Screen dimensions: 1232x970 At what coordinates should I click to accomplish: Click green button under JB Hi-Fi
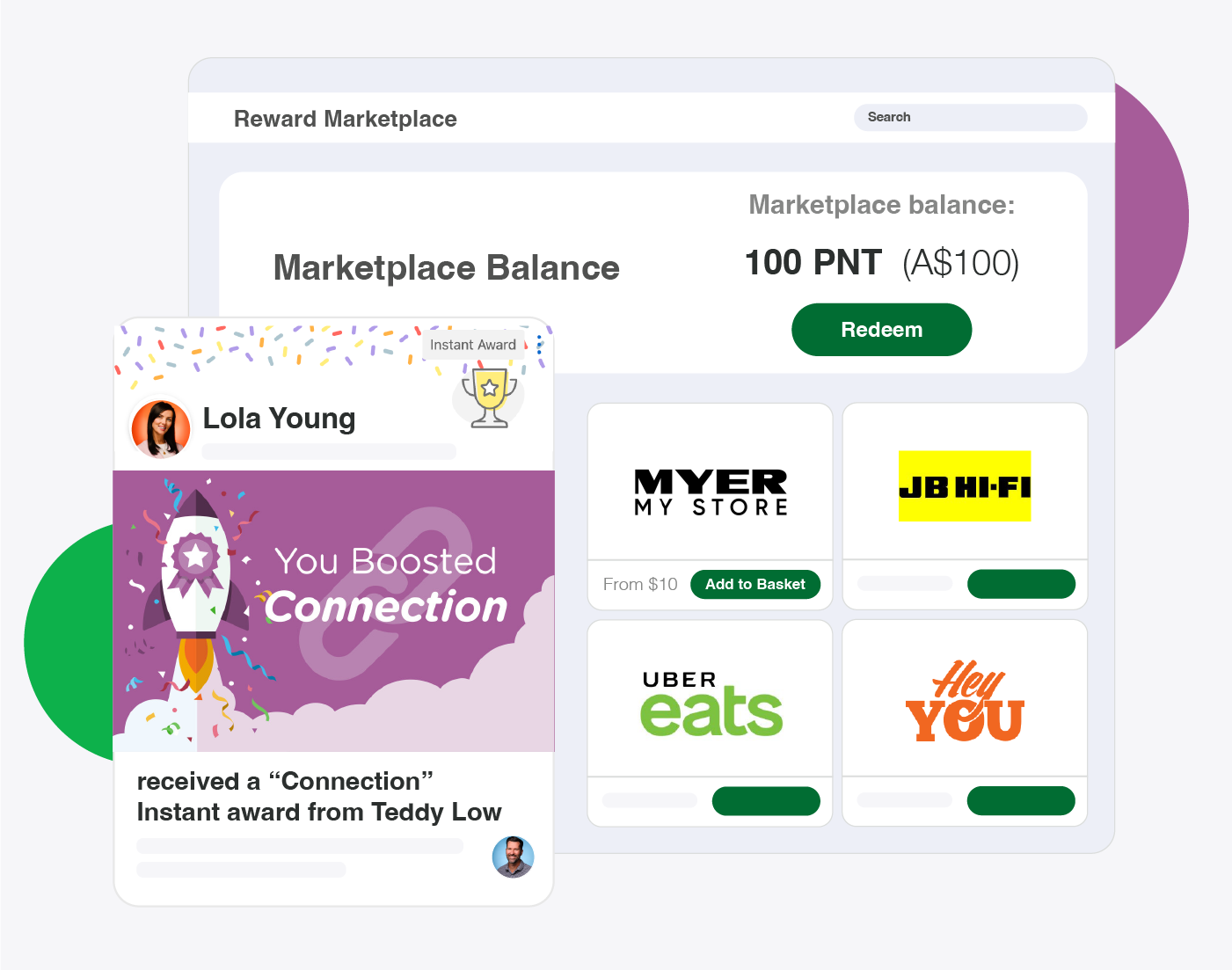coord(1021,584)
